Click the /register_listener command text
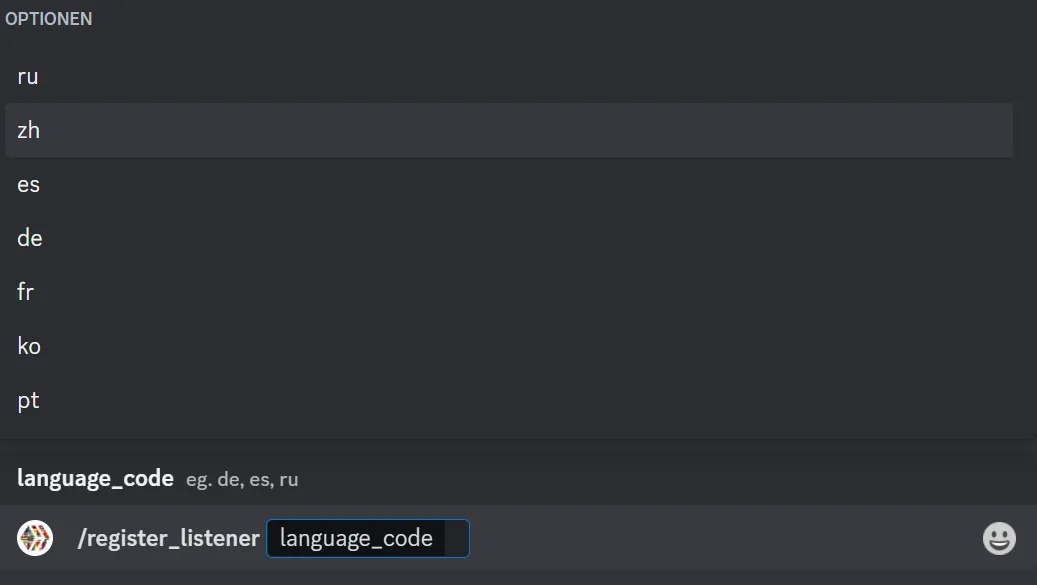 [x=169, y=538]
